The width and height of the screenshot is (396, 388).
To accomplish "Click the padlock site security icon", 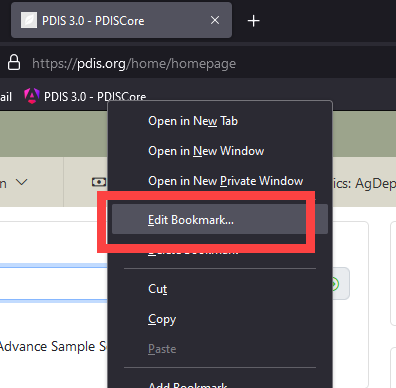I will tap(14, 63).
